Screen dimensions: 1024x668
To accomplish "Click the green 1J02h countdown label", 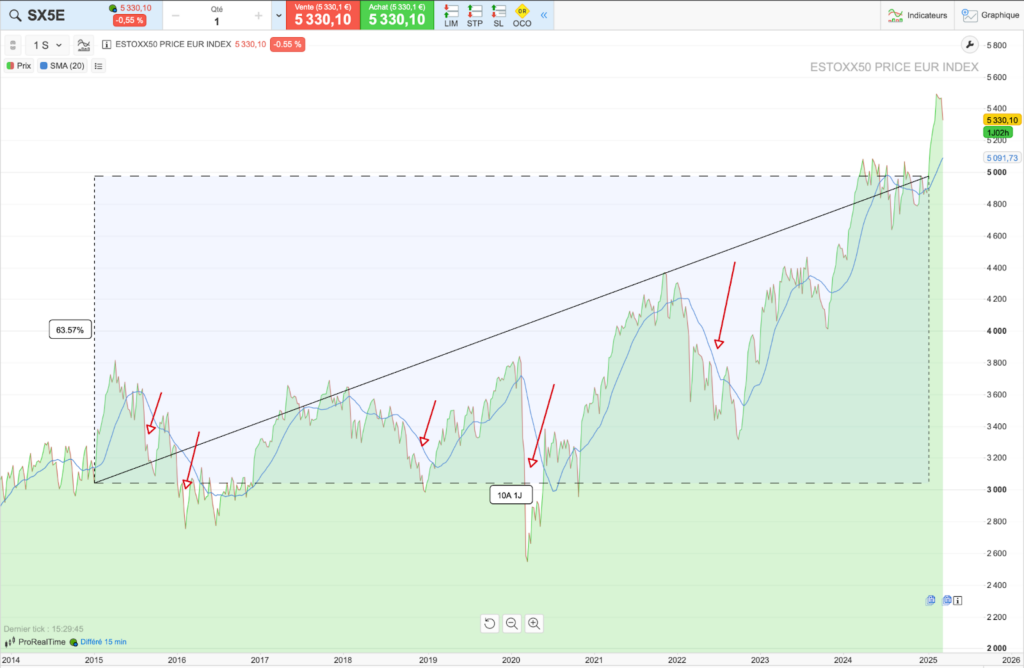I will 998,133.
